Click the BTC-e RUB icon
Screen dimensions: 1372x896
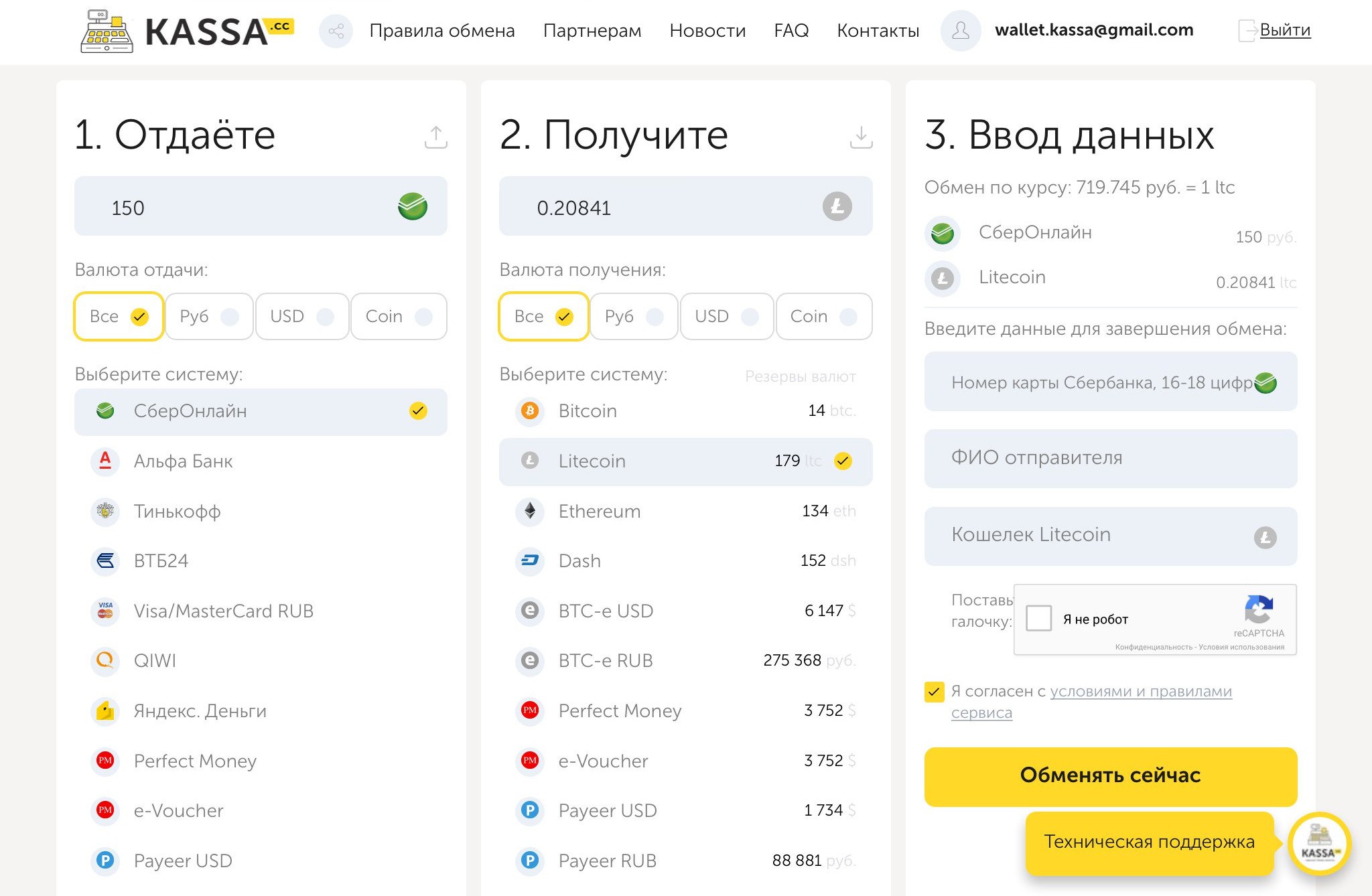530,660
